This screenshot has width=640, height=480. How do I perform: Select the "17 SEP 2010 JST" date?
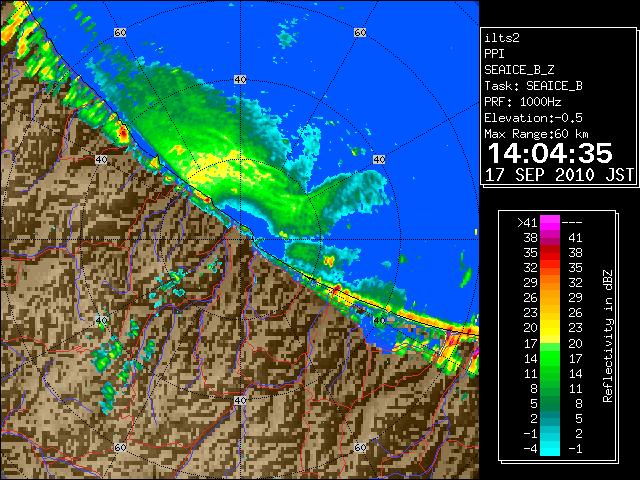coord(559,175)
